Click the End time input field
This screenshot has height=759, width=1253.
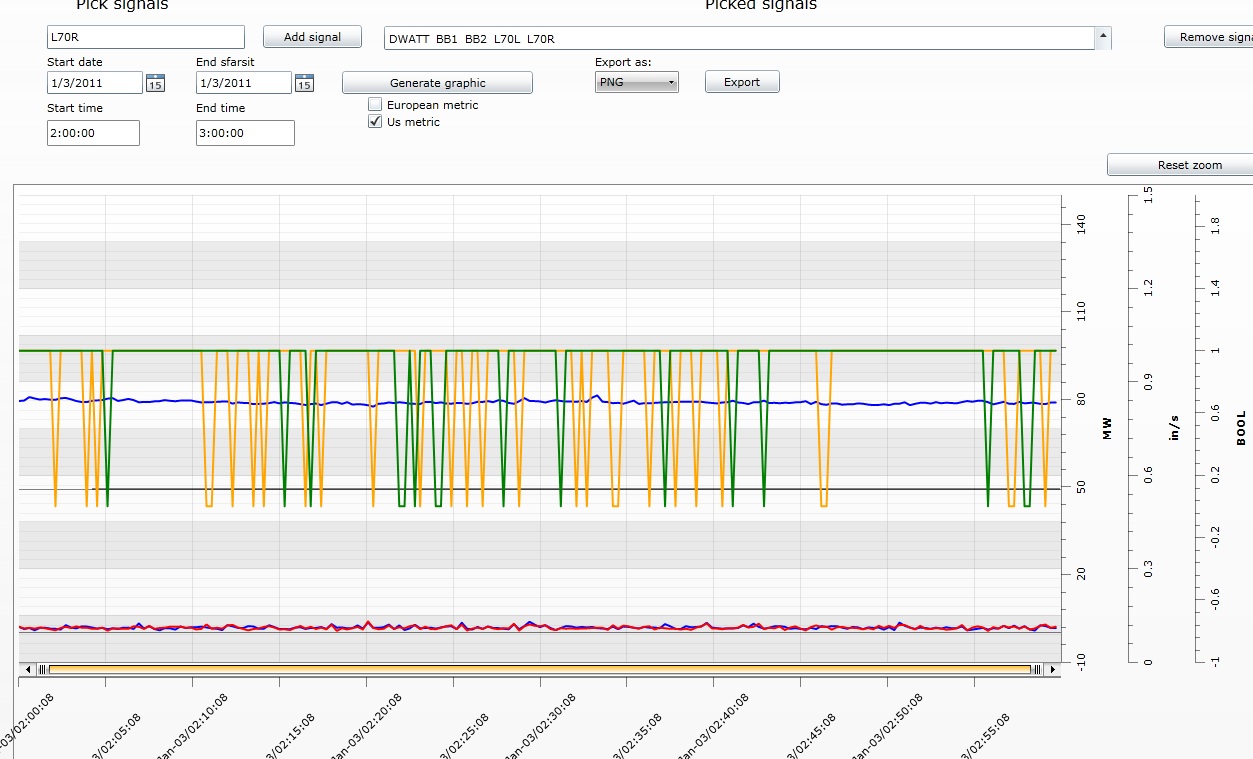(245, 133)
